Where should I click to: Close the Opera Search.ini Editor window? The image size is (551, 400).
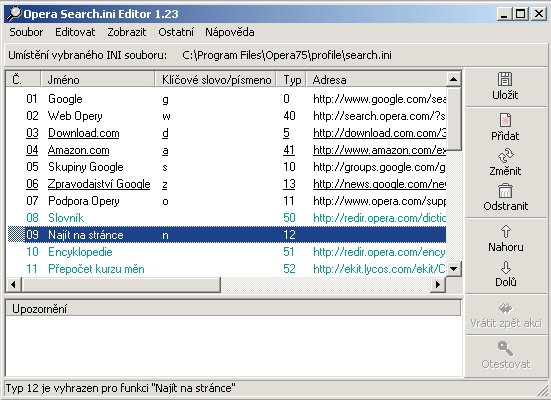click(x=539, y=14)
